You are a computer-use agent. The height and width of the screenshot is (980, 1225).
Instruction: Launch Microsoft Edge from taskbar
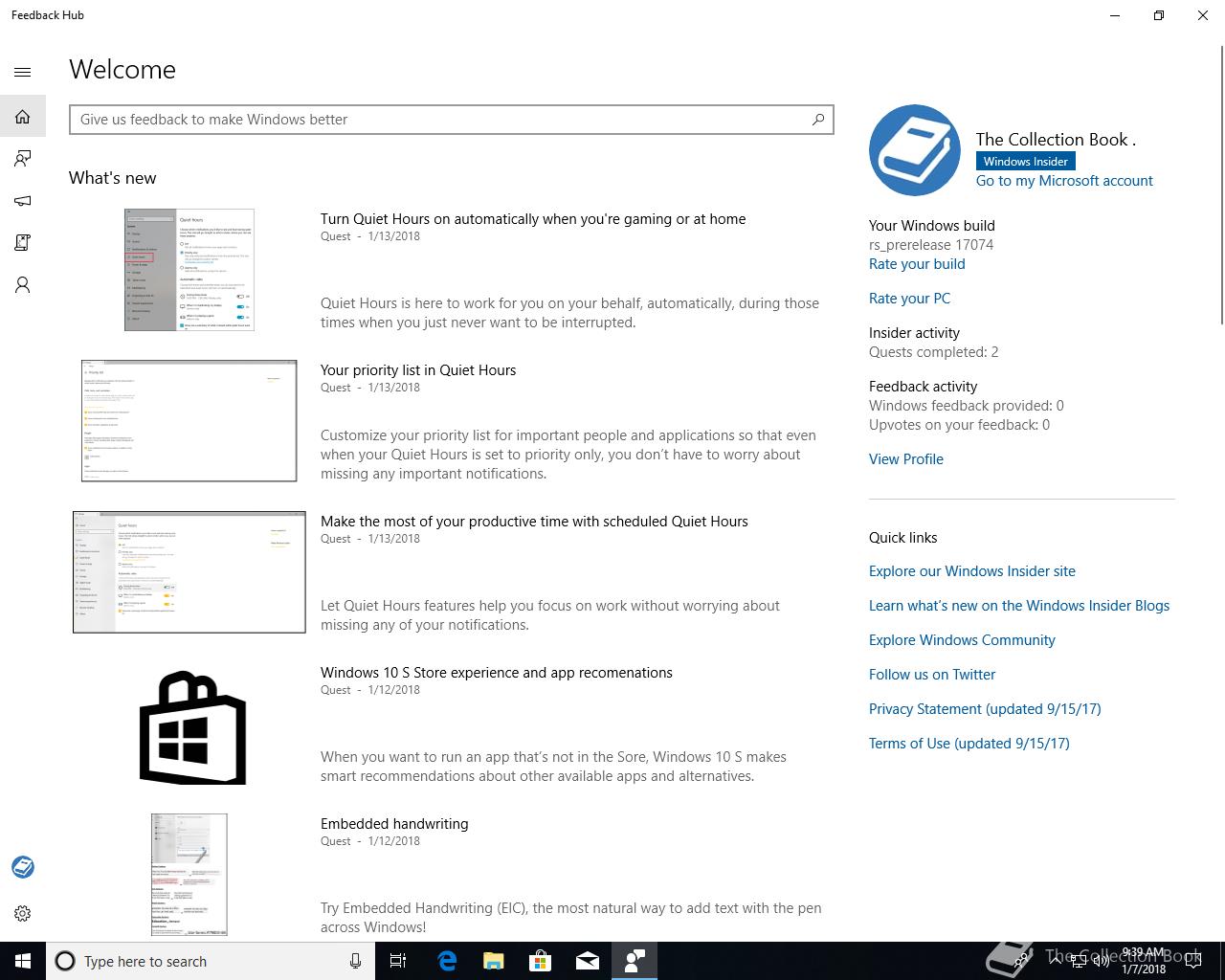click(x=446, y=961)
